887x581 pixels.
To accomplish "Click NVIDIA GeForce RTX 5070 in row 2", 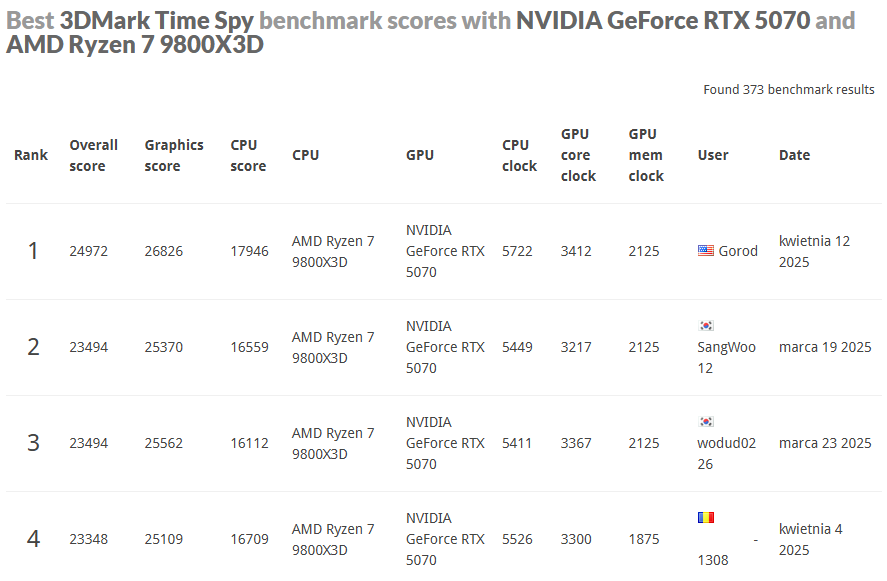I will point(445,347).
